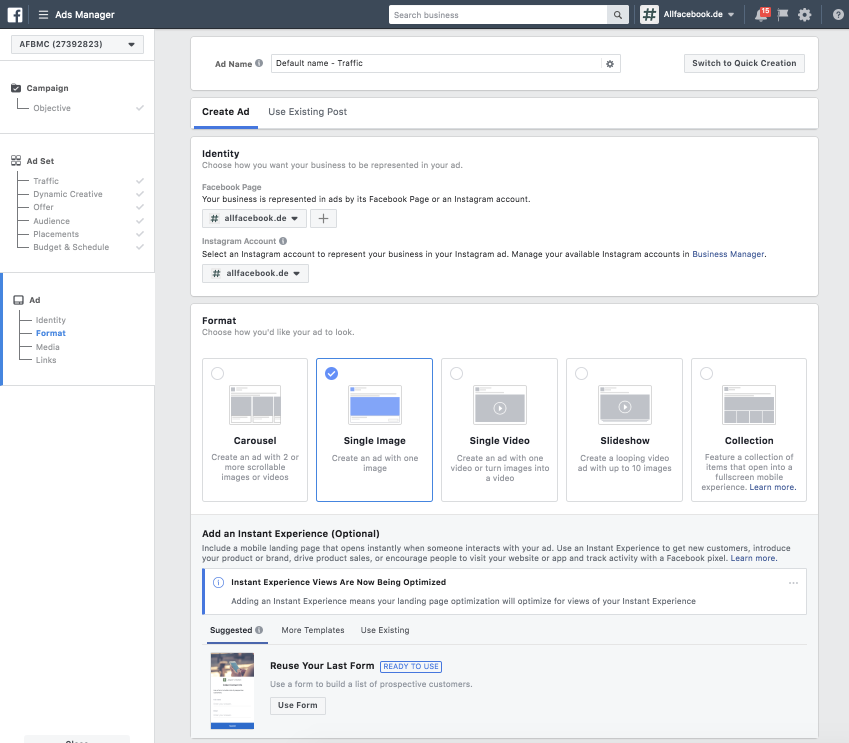849x743 pixels.
Task: Click the Campaign icon in sidebar
Action: pos(16,88)
